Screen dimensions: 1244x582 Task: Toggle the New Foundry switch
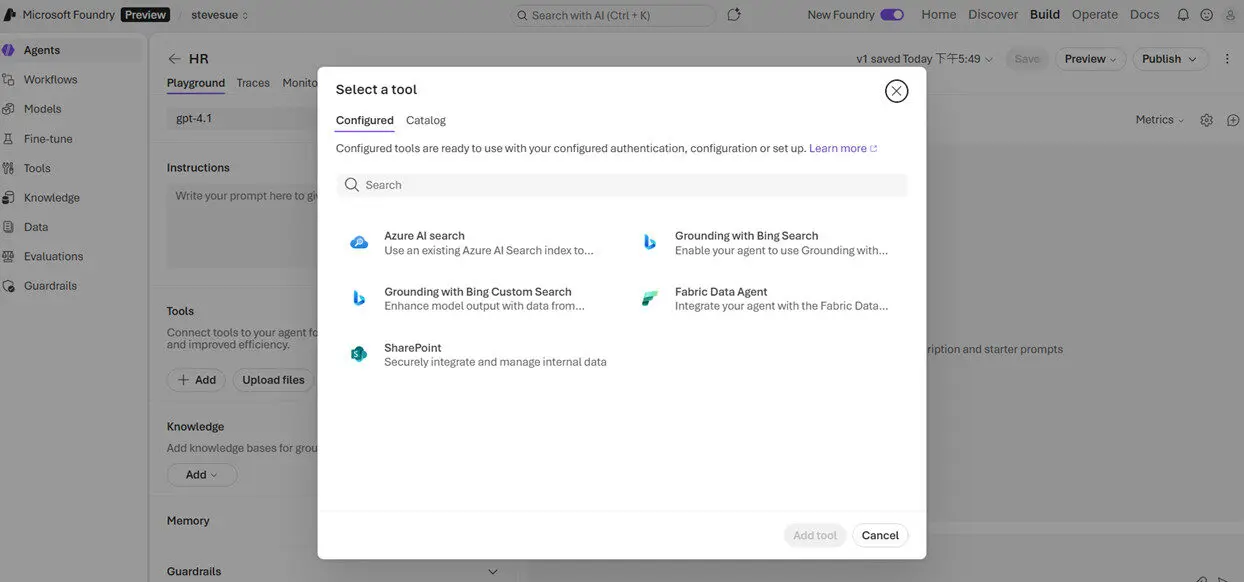point(892,15)
